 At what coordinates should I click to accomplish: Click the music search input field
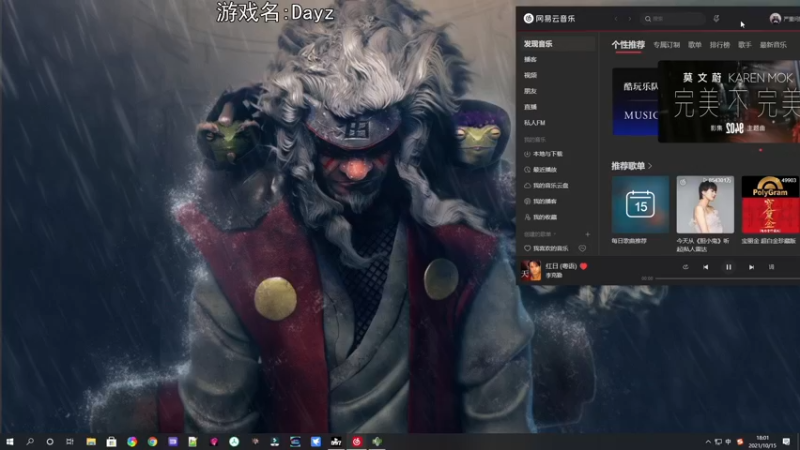coord(673,19)
